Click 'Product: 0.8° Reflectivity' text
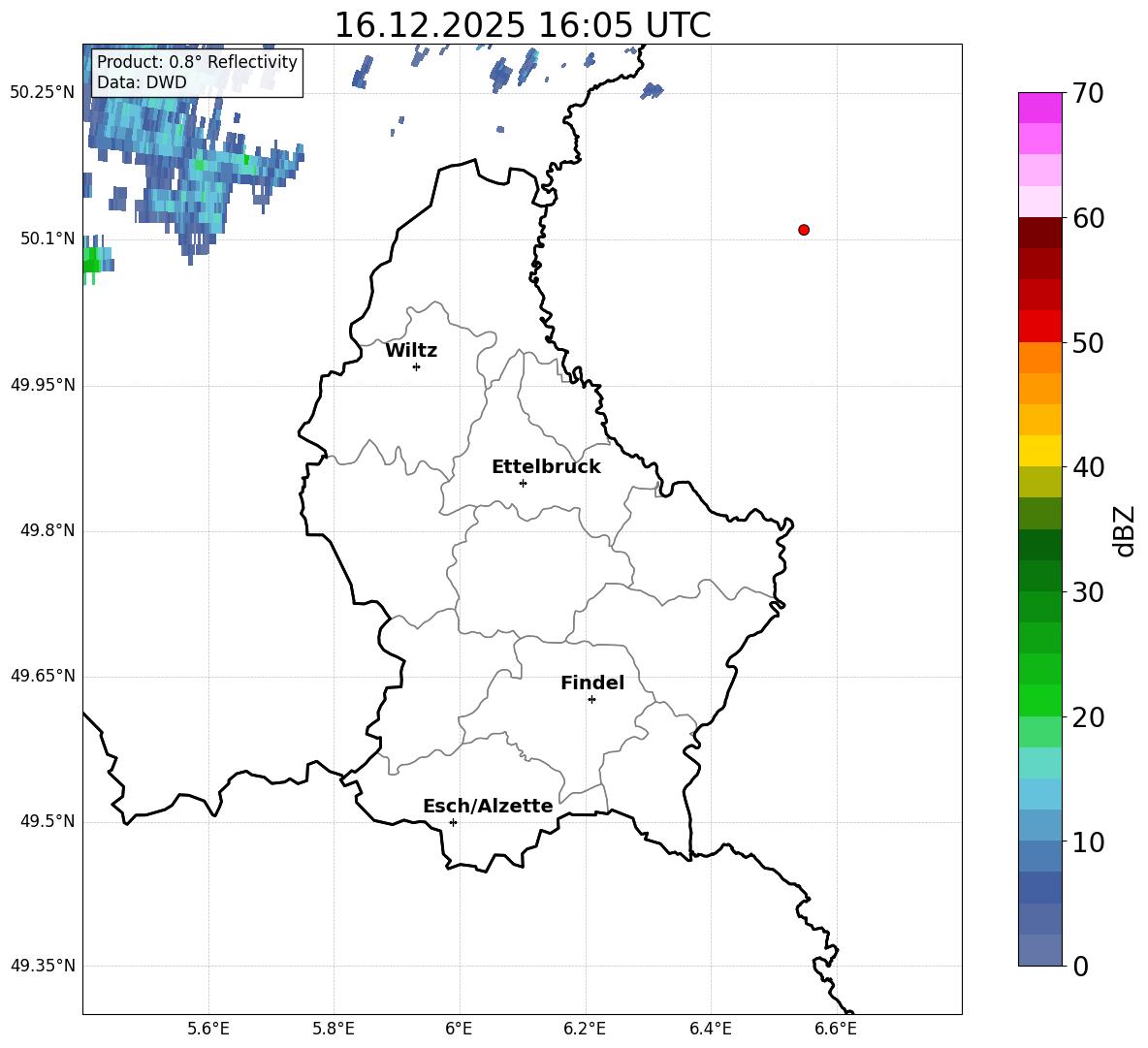Screen dimensions: 1148x1048 197,61
